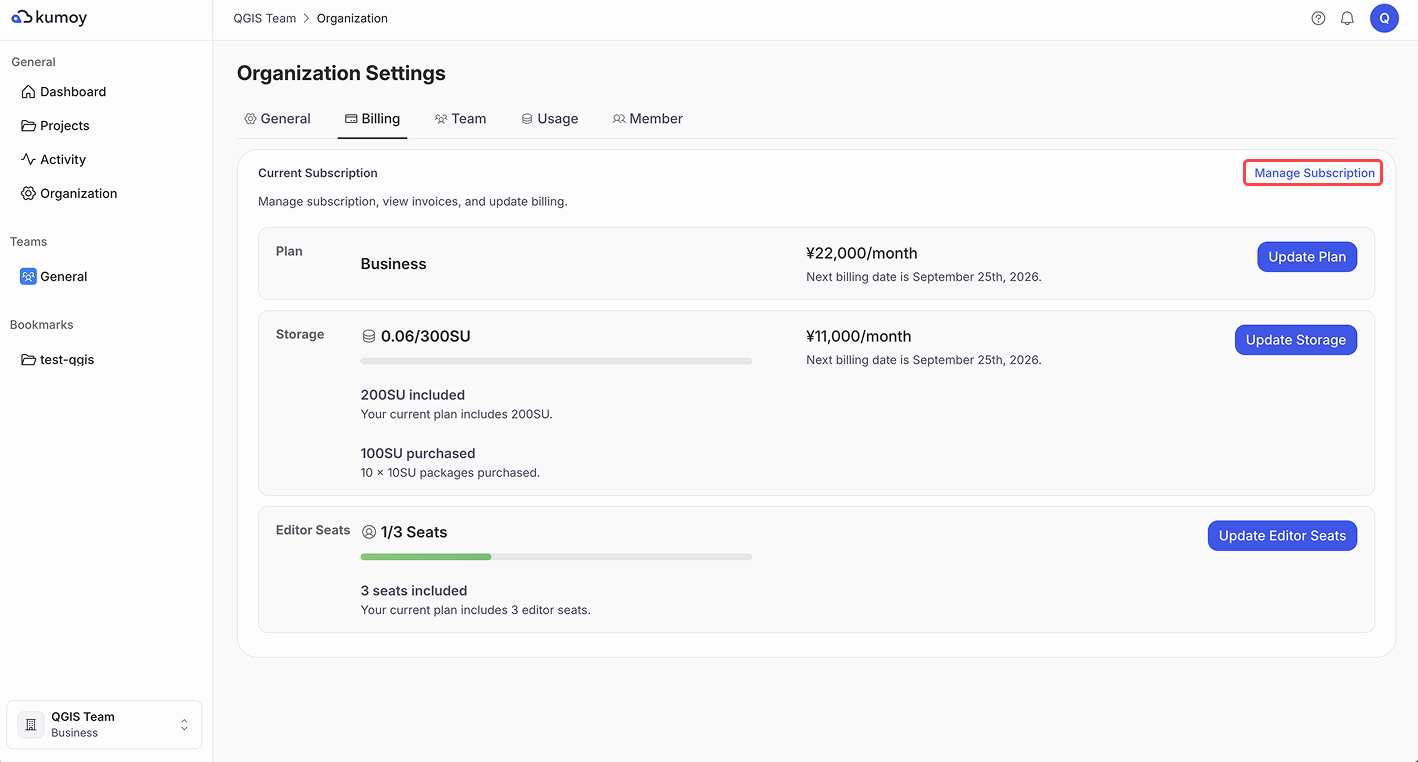
Task: Click the General team icon
Action: pyautogui.click(x=28, y=277)
